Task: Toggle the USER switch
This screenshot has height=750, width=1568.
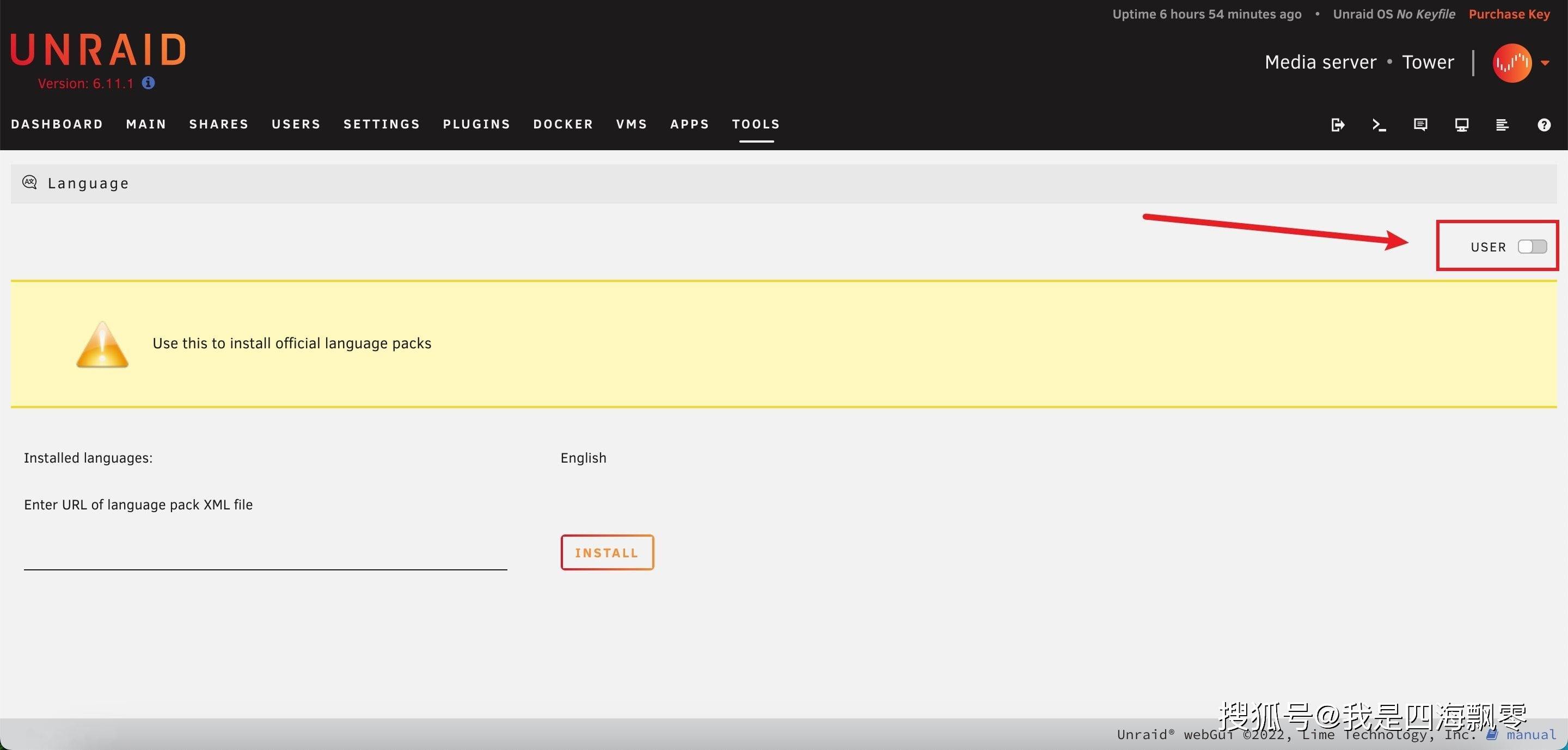Action: coord(1532,247)
